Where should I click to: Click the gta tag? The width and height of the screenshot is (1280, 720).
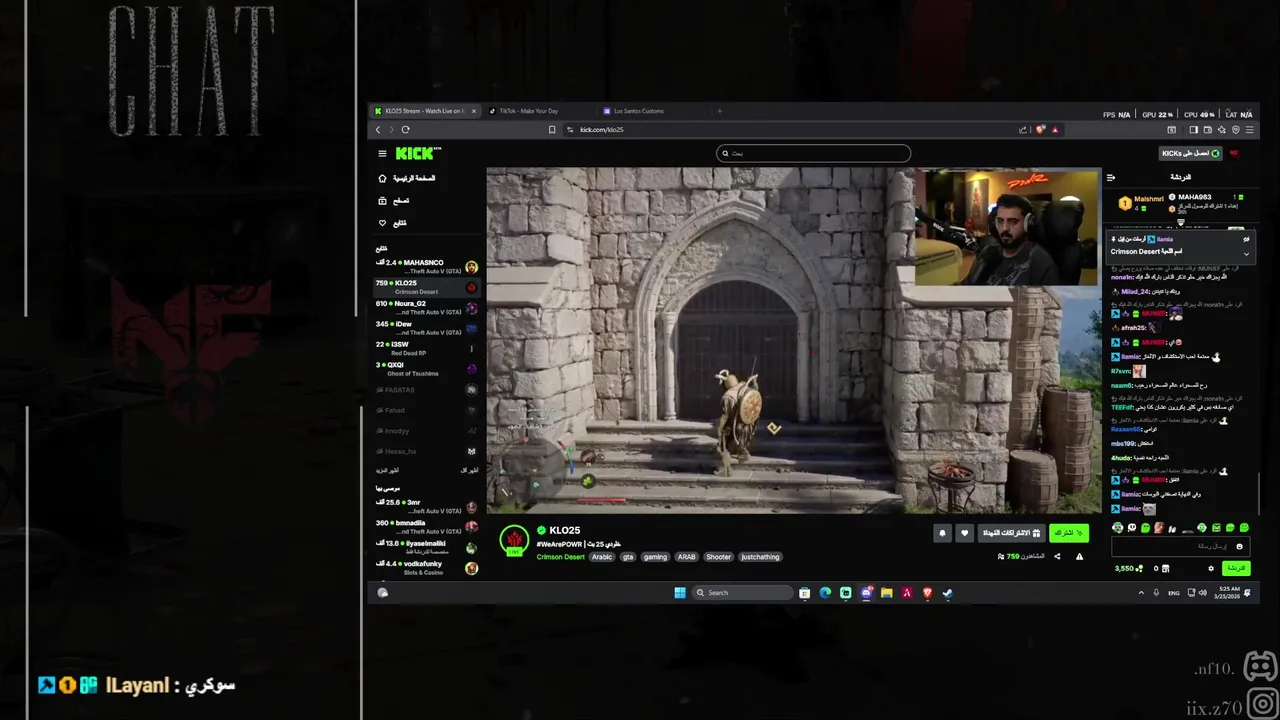pyautogui.click(x=628, y=557)
